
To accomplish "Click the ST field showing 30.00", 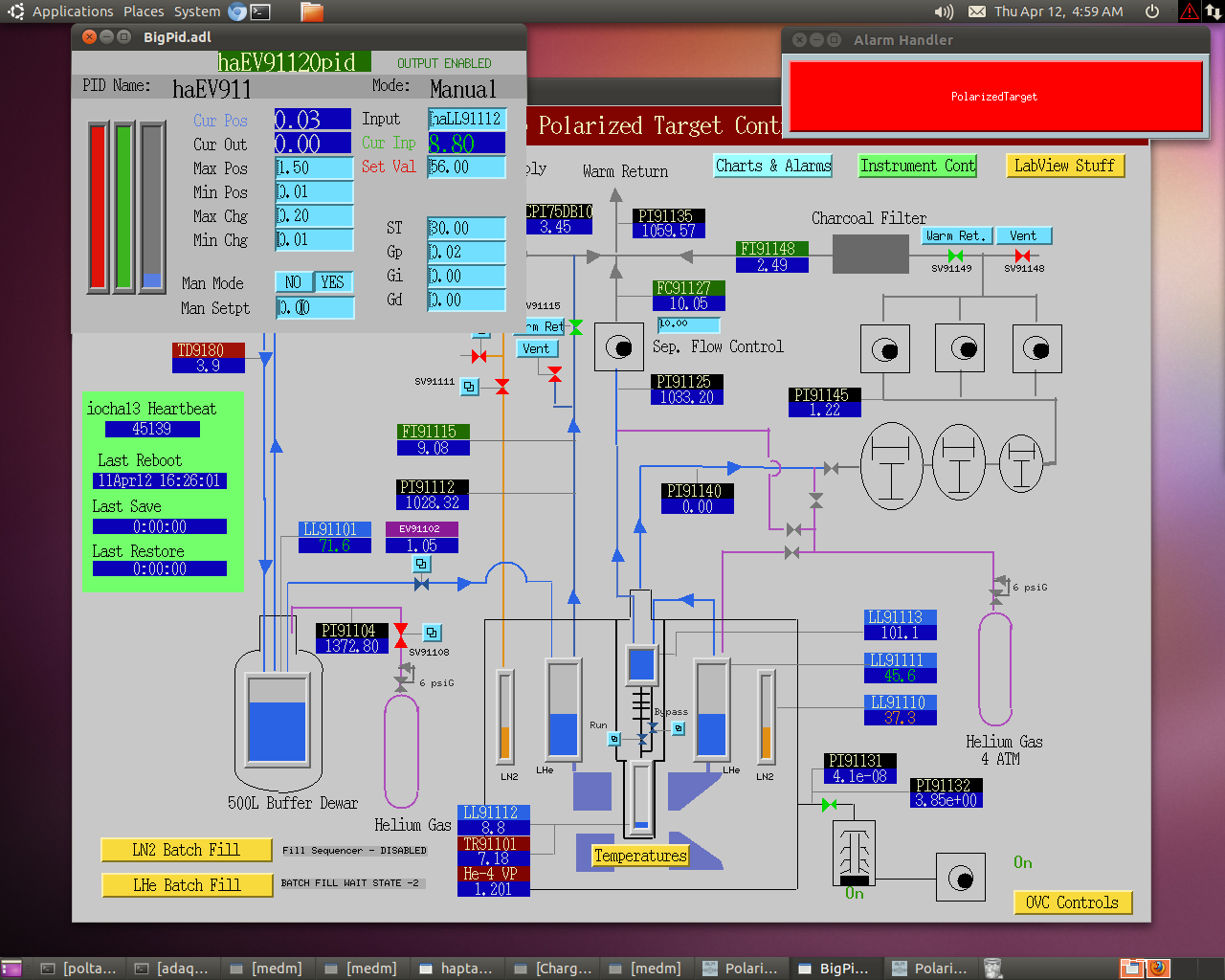I will (466, 228).
